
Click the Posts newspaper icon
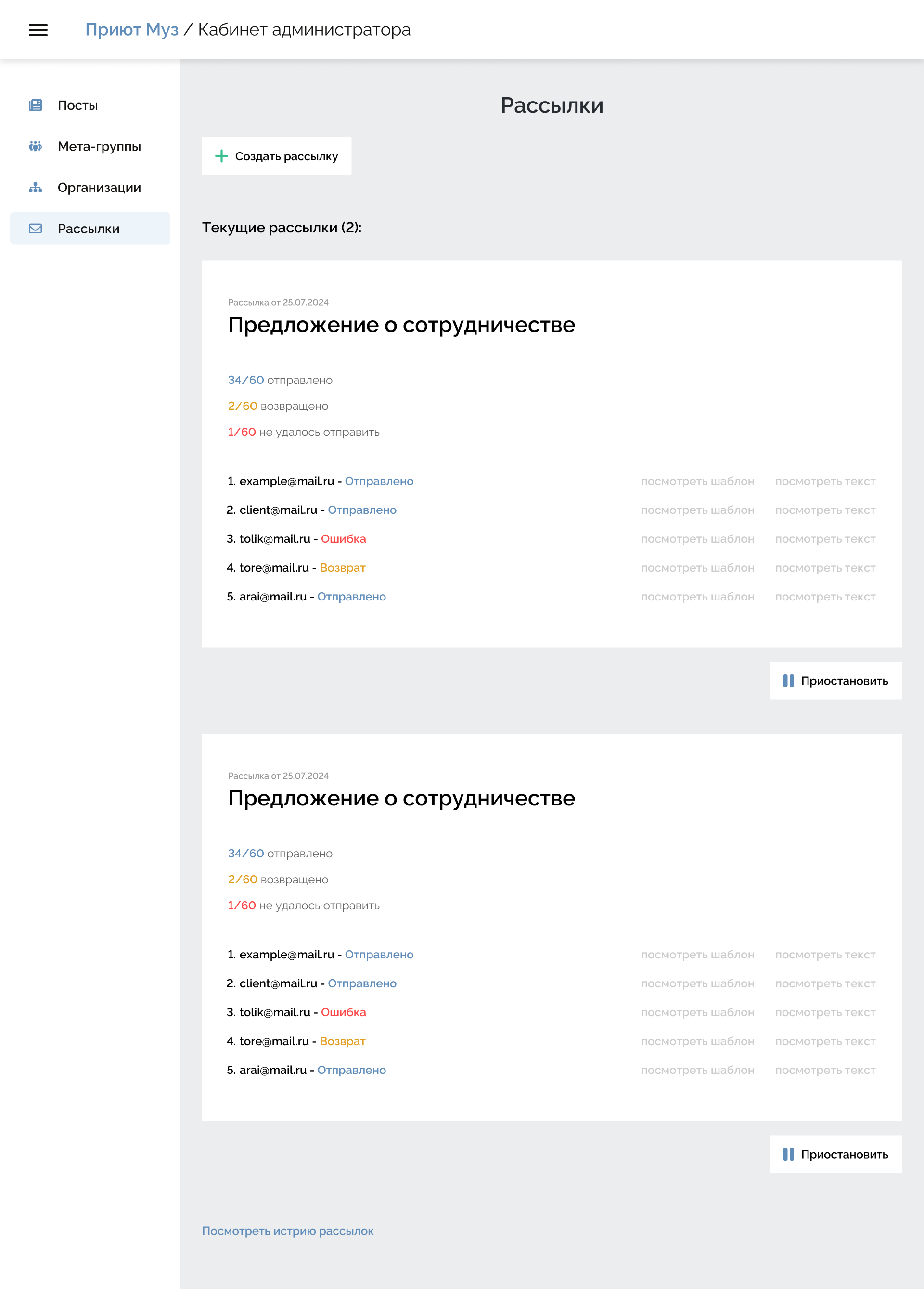click(x=35, y=105)
